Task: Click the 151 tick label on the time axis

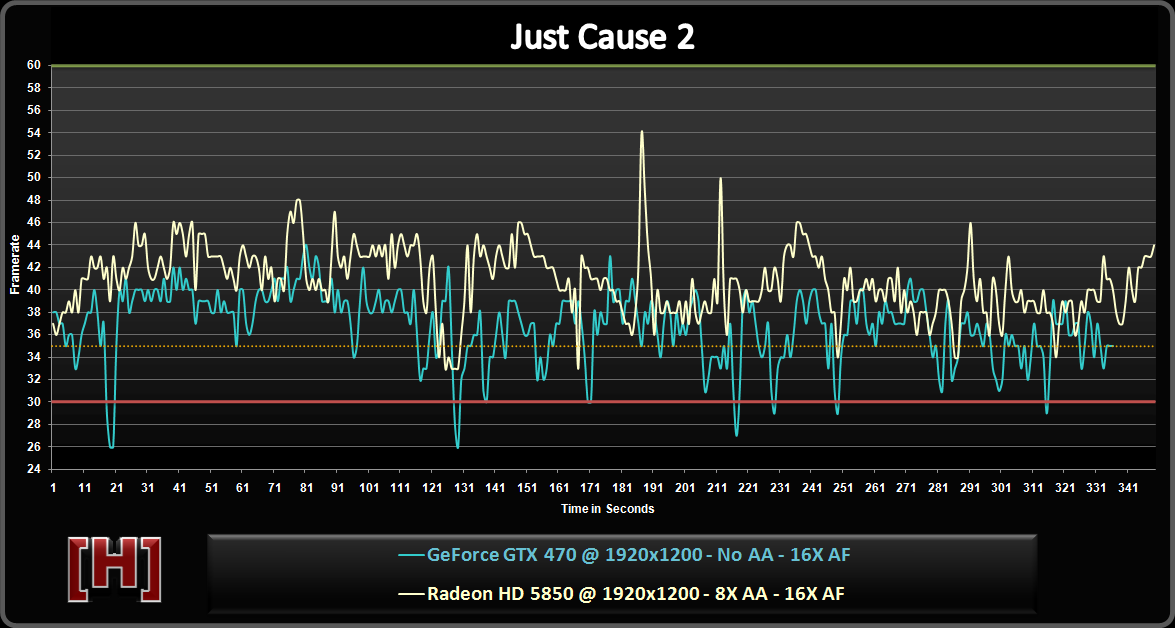Action: pos(527,488)
